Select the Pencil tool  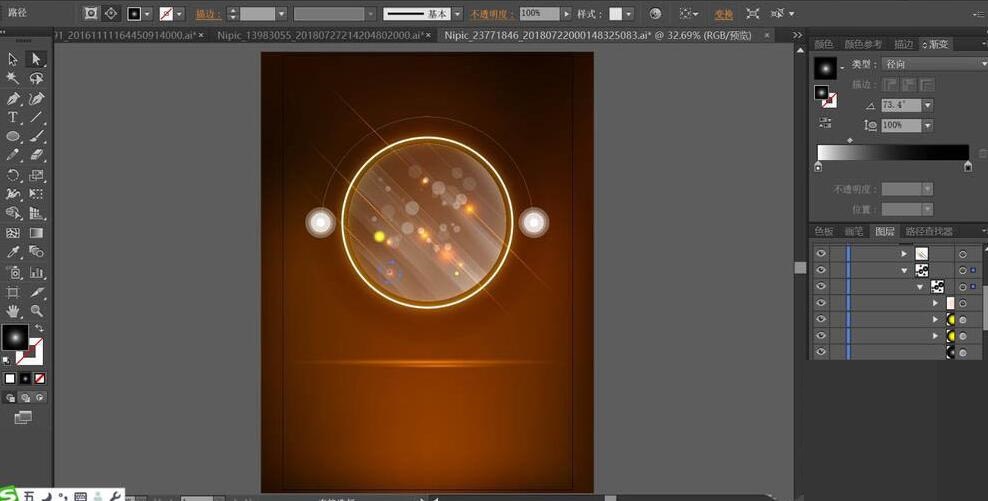pyautogui.click(x=13, y=155)
